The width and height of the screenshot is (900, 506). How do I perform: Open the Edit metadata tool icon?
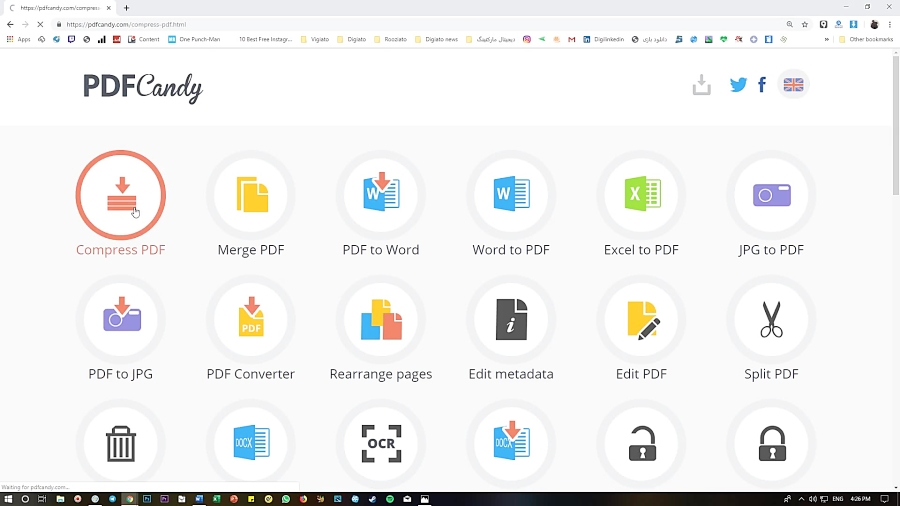coord(511,320)
